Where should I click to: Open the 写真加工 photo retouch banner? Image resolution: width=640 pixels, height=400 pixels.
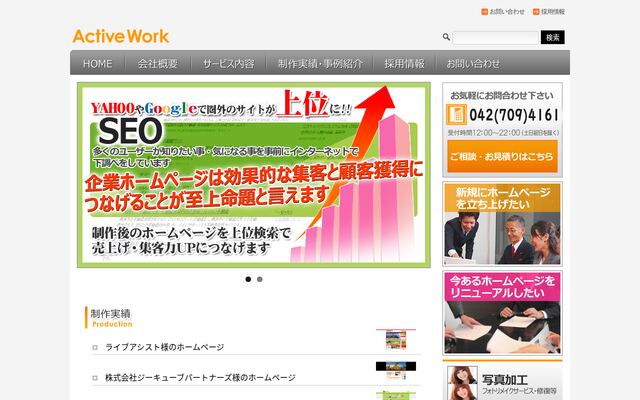pyautogui.click(x=502, y=380)
